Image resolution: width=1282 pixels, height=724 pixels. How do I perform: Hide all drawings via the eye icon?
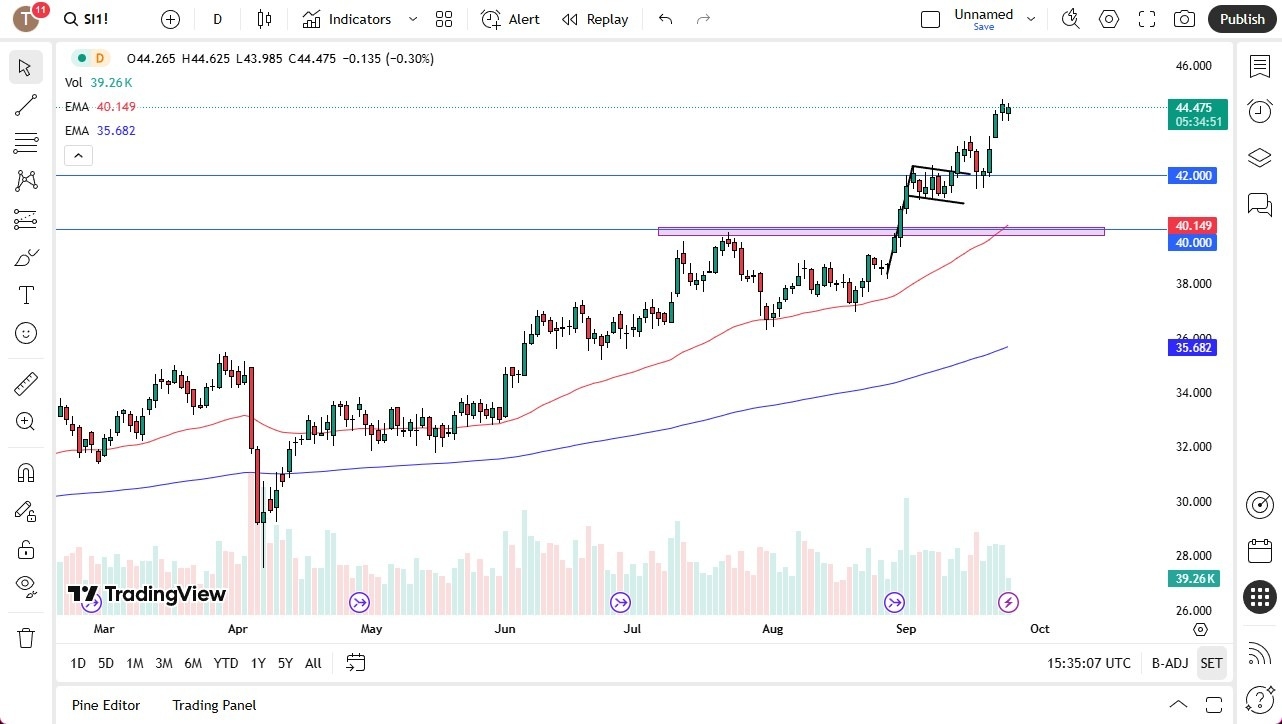25,587
